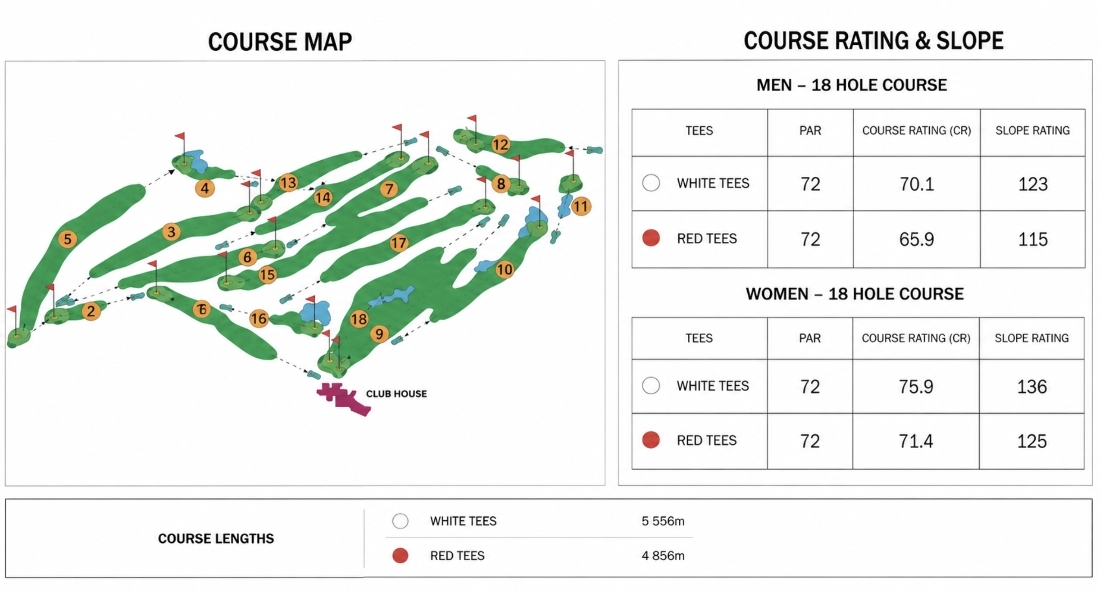Image resolution: width=1100 pixels, height=592 pixels.
Task: Select men's Red Tees red circle
Action: 651,238
